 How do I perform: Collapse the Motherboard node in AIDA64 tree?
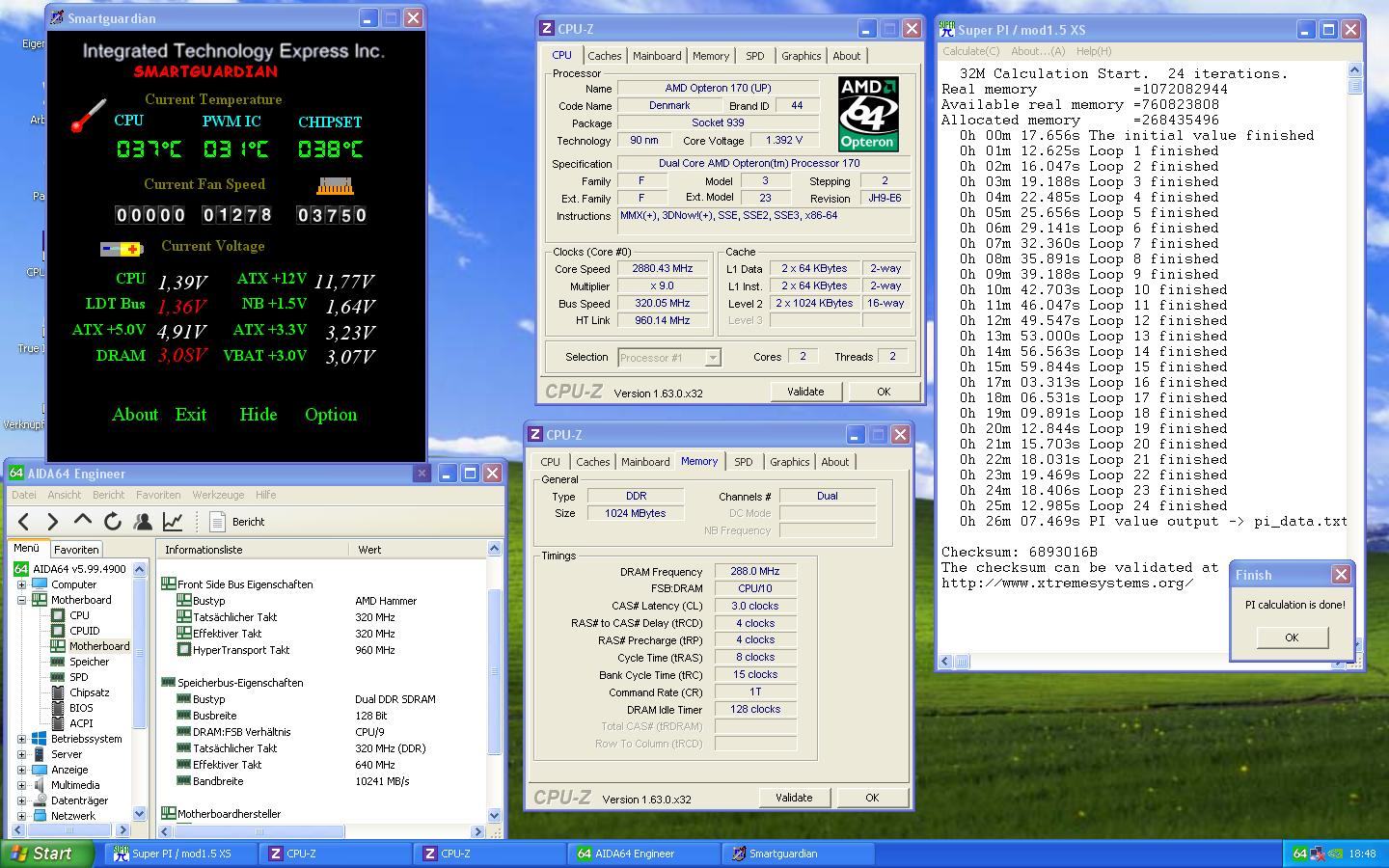pos(21,600)
